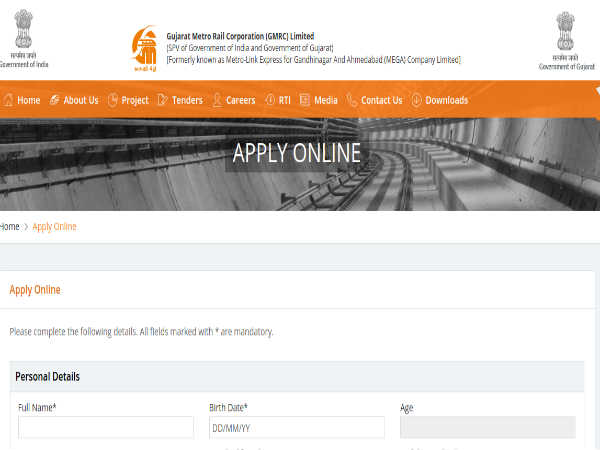600x450 pixels.
Task: Click the Contact Us phone icon
Action: pyautogui.click(x=352, y=100)
